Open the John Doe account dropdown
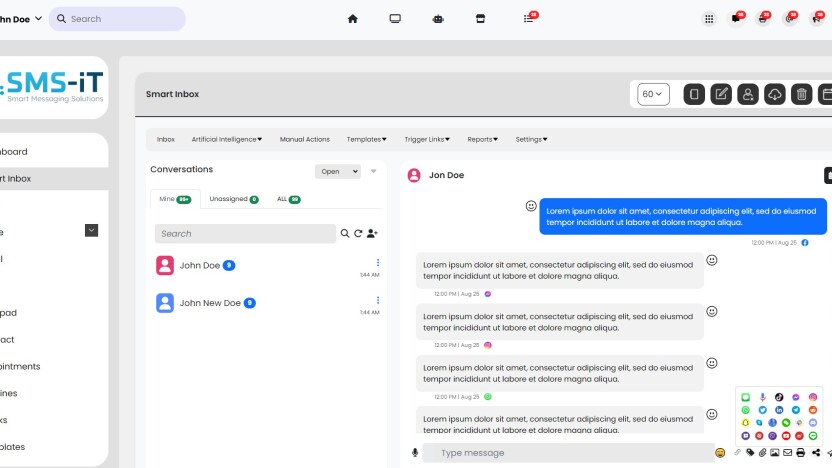Viewport: 832px width, 468px height. pos(21,19)
